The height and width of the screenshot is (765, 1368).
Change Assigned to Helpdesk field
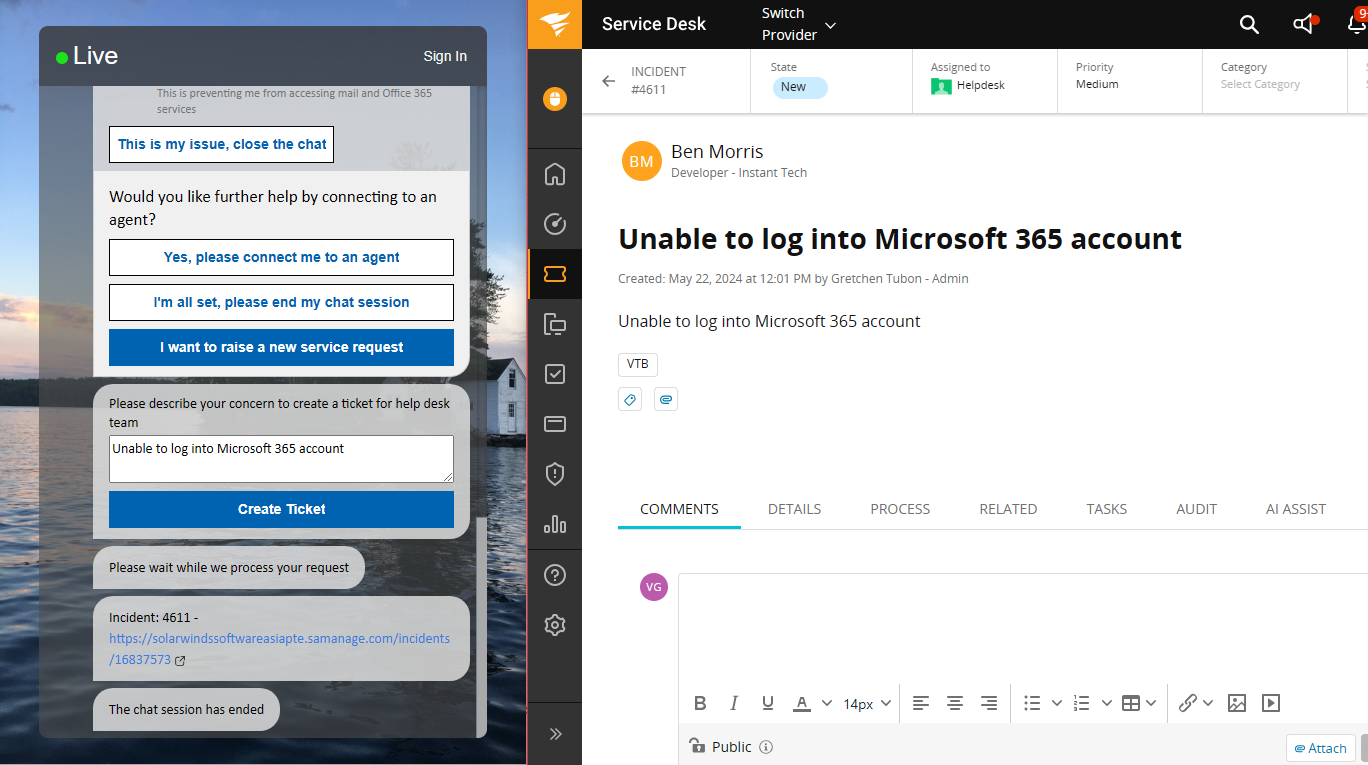[x=967, y=86]
